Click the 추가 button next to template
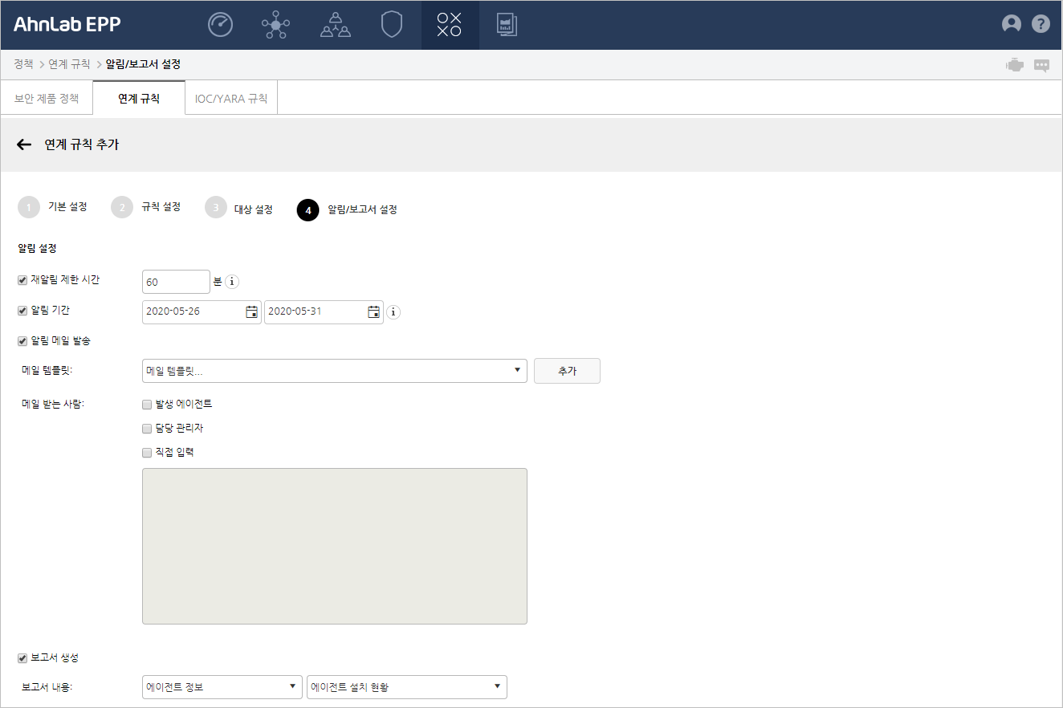This screenshot has height=708, width=1063. point(567,371)
